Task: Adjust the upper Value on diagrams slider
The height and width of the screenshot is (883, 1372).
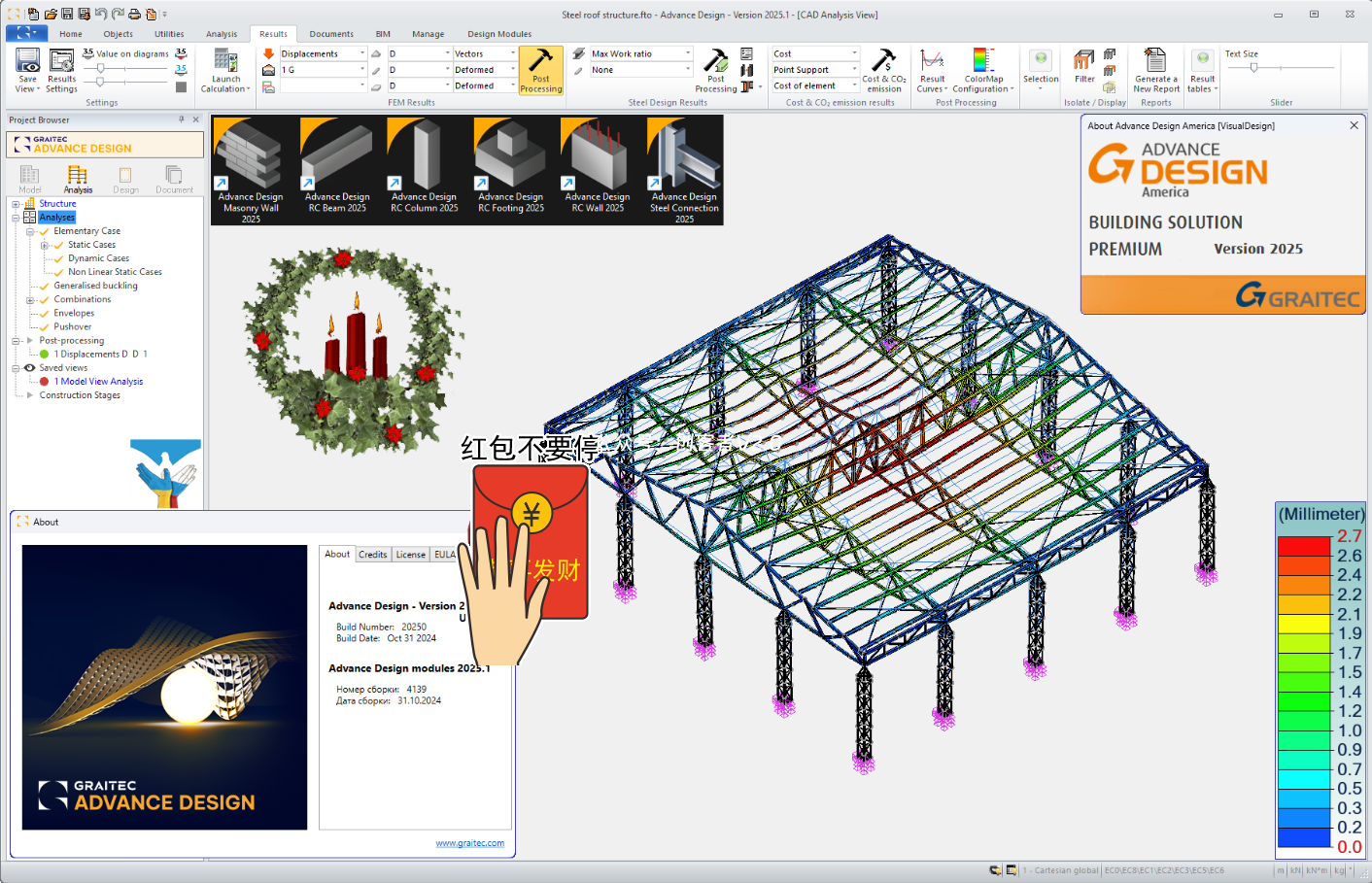Action: [101, 68]
